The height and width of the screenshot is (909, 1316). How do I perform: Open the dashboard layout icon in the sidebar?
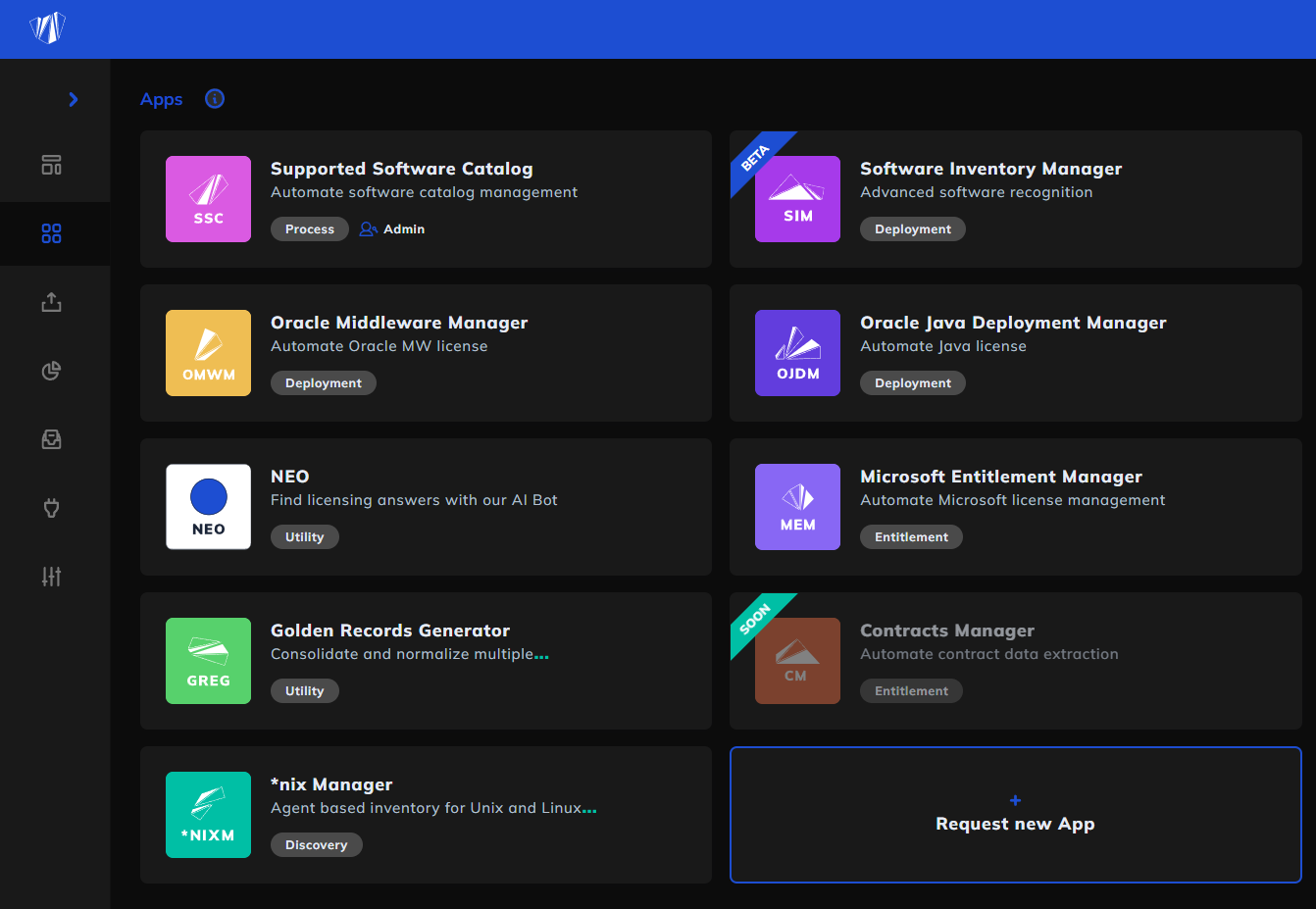pos(52,165)
